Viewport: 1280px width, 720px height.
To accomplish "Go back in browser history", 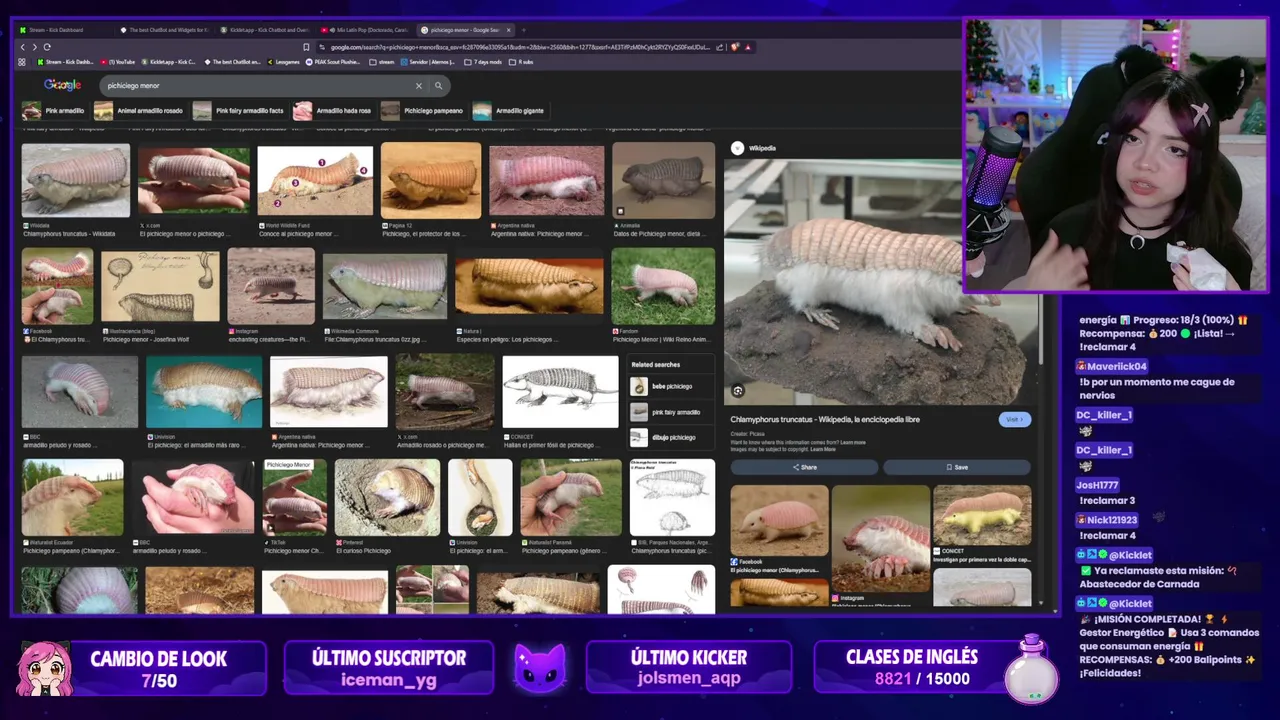I will click(x=22, y=47).
